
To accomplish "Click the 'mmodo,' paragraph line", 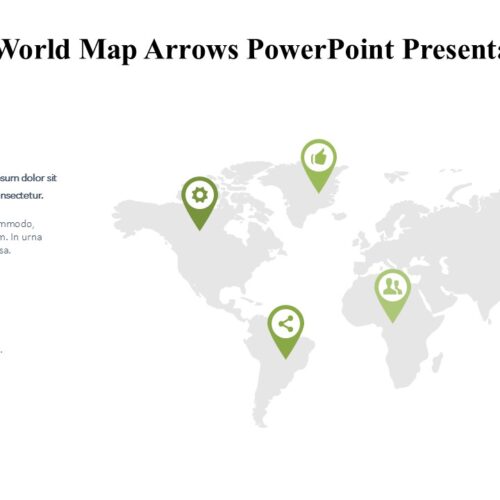I will click(x=17, y=224).
